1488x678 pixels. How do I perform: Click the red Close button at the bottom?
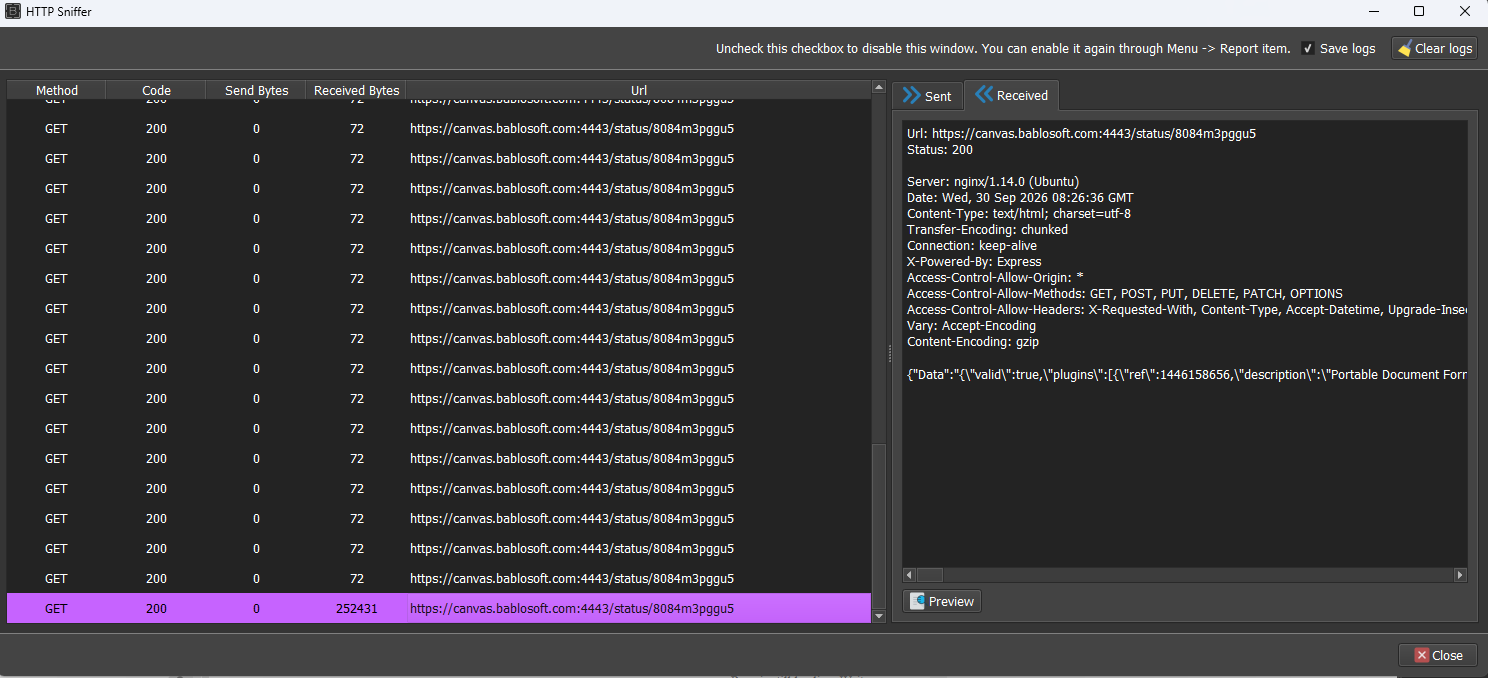point(1438,655)
